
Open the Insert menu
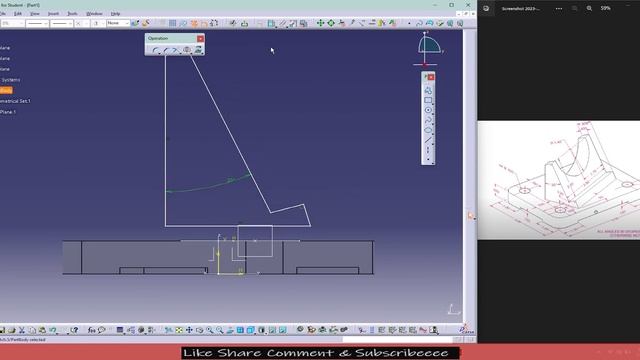coord(53,13)
